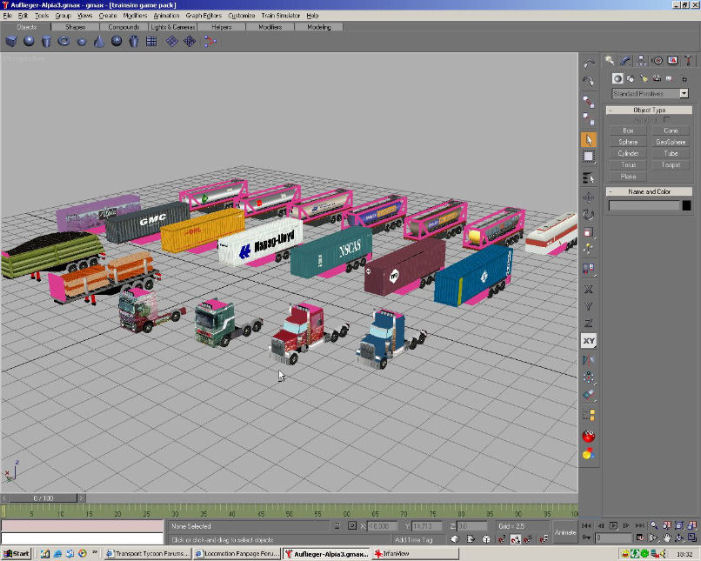Click the GeoSphere primitive button

(671, 142)
